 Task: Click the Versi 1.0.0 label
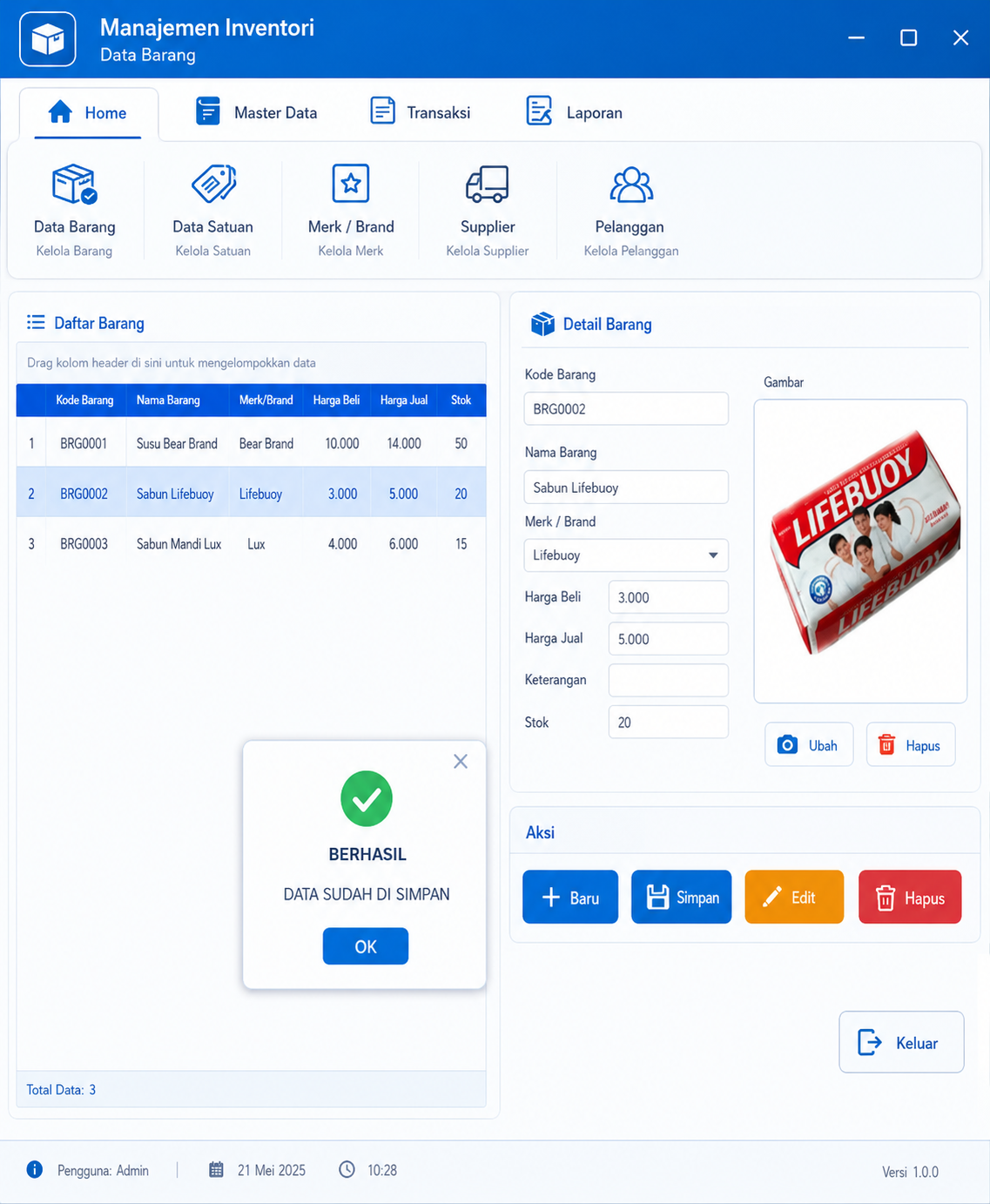910,1172
